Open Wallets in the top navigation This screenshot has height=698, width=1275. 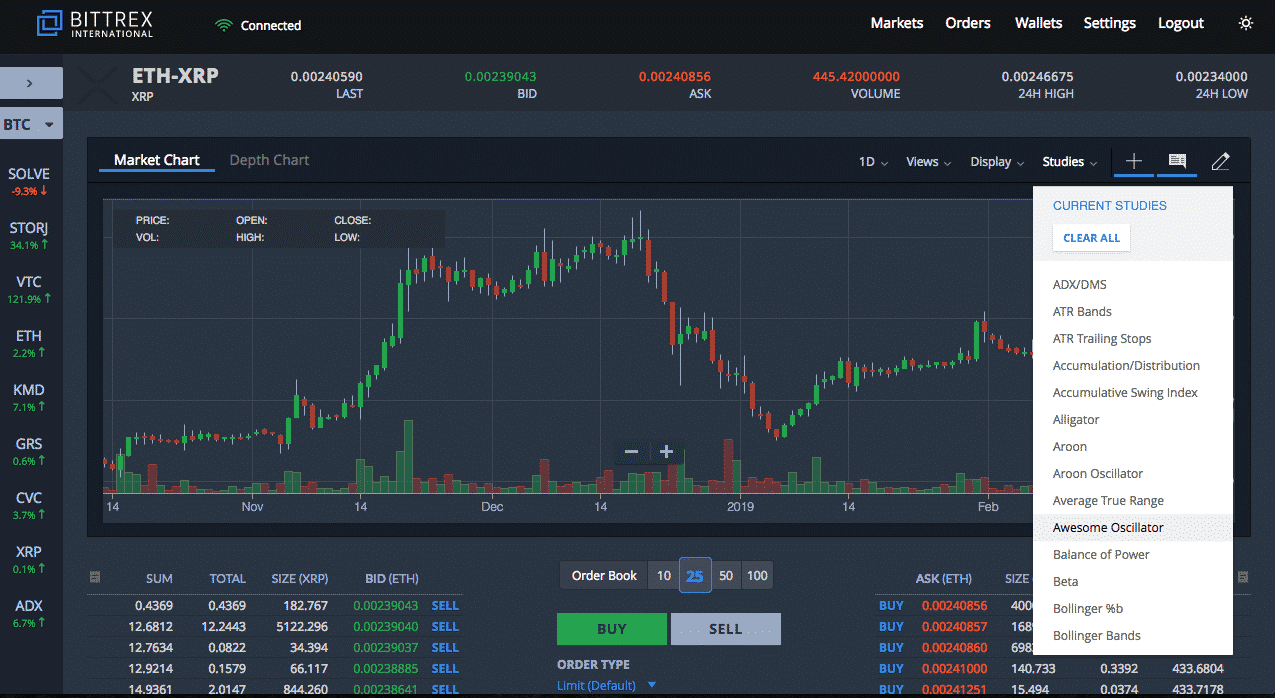[x=1038, y=23]
